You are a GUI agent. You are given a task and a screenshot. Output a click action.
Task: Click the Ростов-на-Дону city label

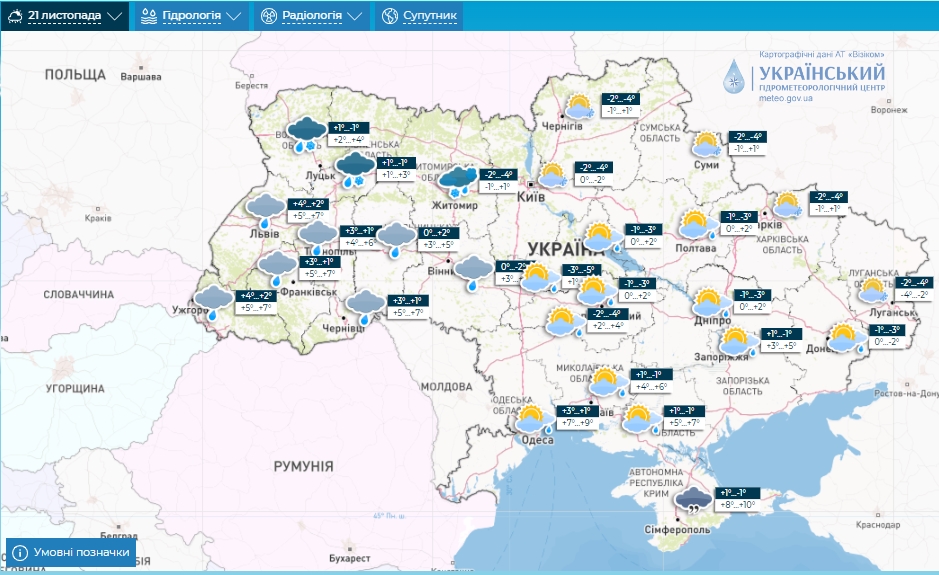(906, 394)
